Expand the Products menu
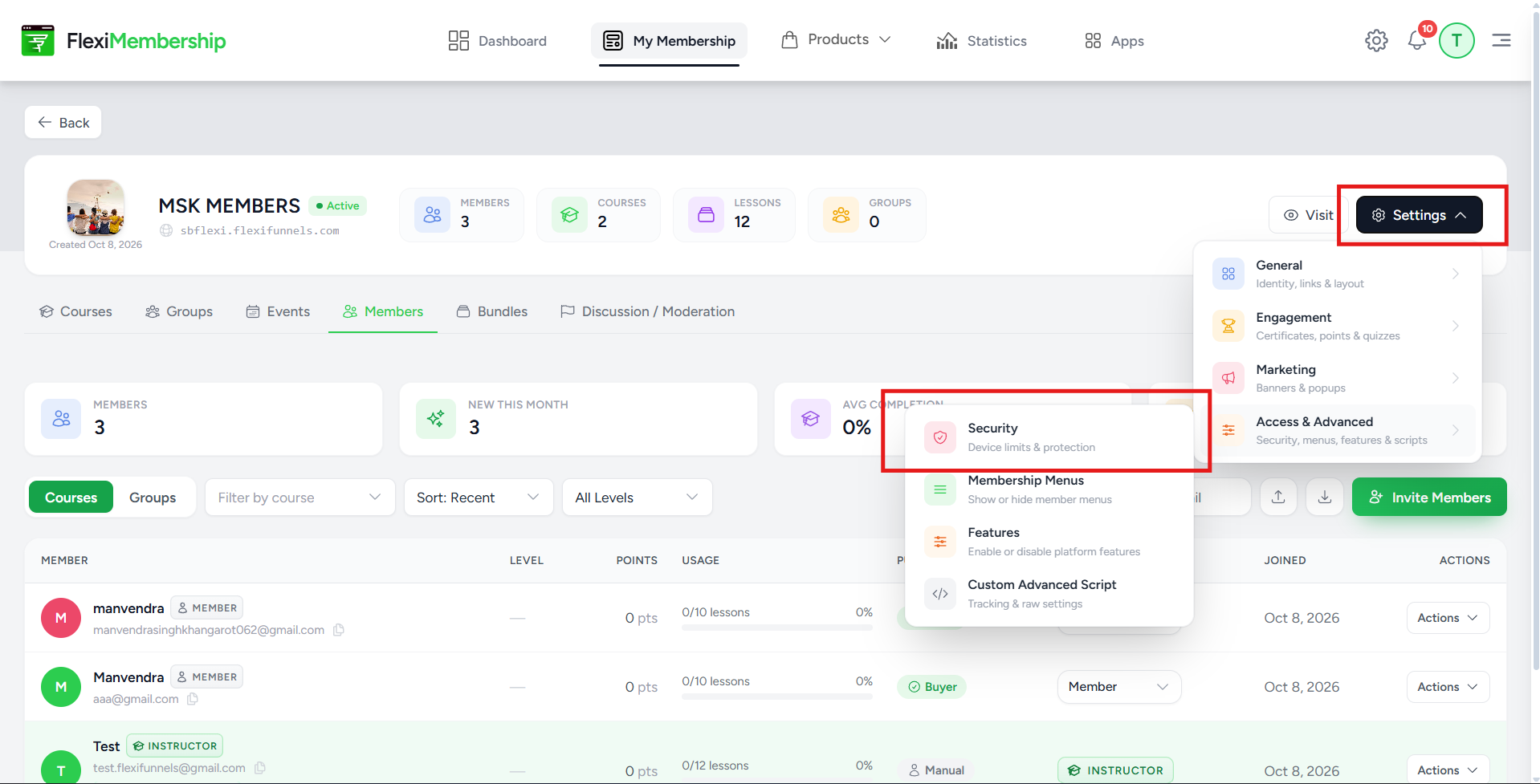This screenshot has height=784, width=1540. (x=836, y=40)
